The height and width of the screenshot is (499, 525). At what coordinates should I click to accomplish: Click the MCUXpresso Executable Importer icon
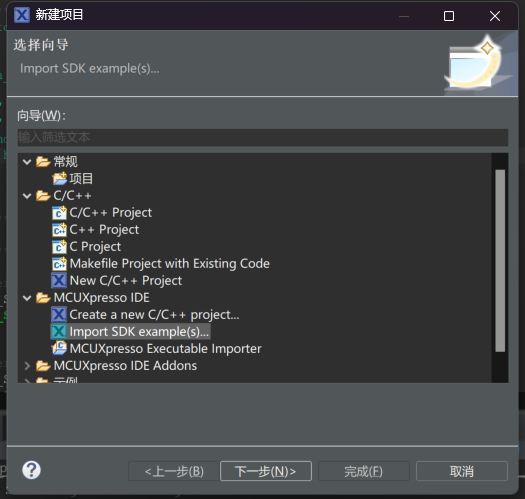pos(59,348)
